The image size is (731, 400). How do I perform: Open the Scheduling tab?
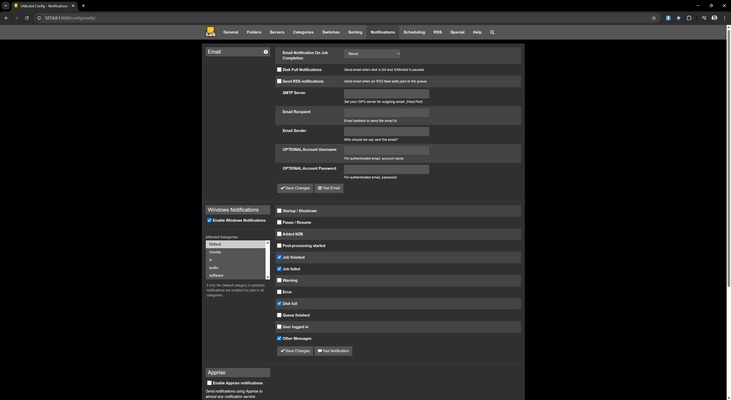tap(414, 32)
